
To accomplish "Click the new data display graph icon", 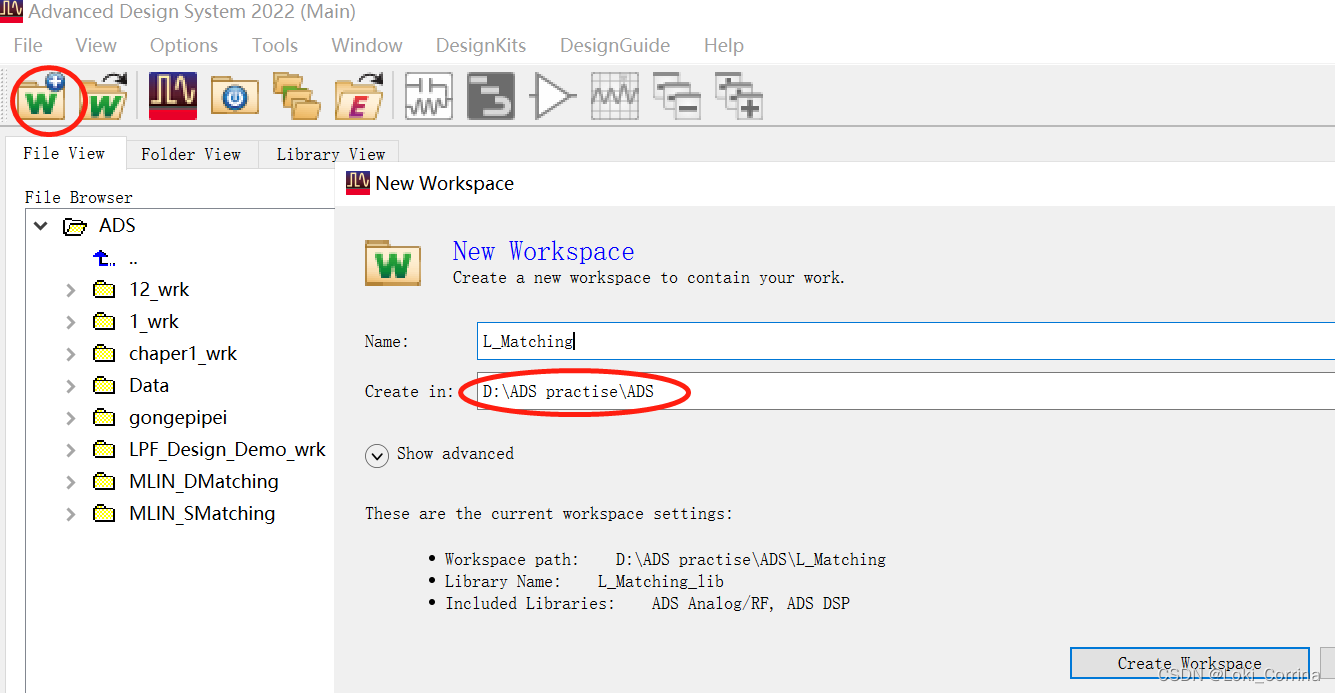I will 615,96.
